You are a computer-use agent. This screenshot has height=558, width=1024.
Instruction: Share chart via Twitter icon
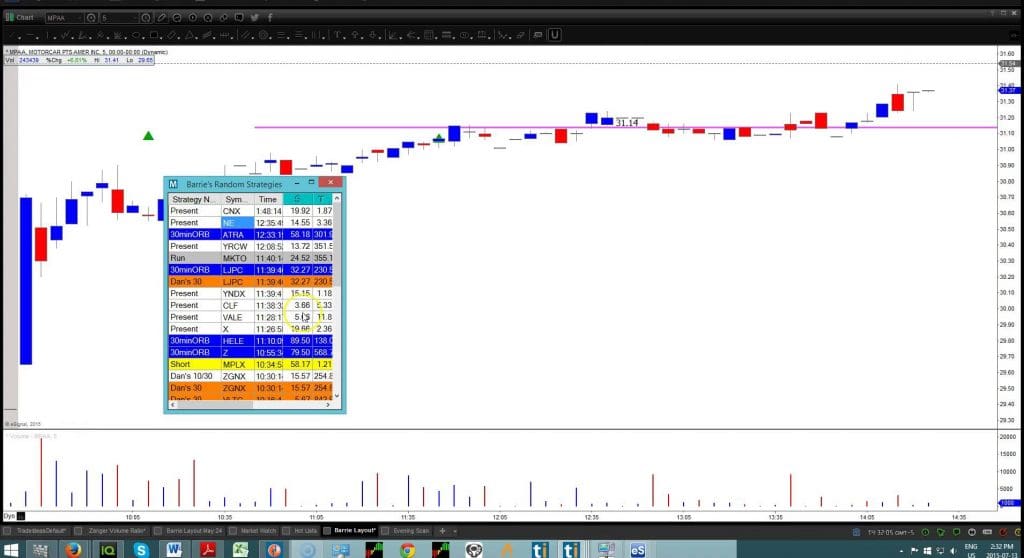(255, 18)
